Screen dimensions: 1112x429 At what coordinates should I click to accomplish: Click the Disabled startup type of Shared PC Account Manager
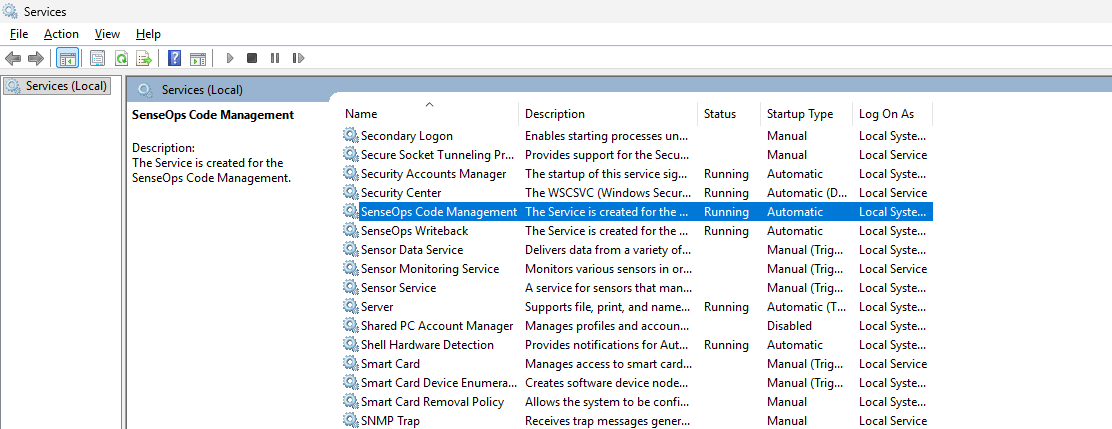click(789, 325)
